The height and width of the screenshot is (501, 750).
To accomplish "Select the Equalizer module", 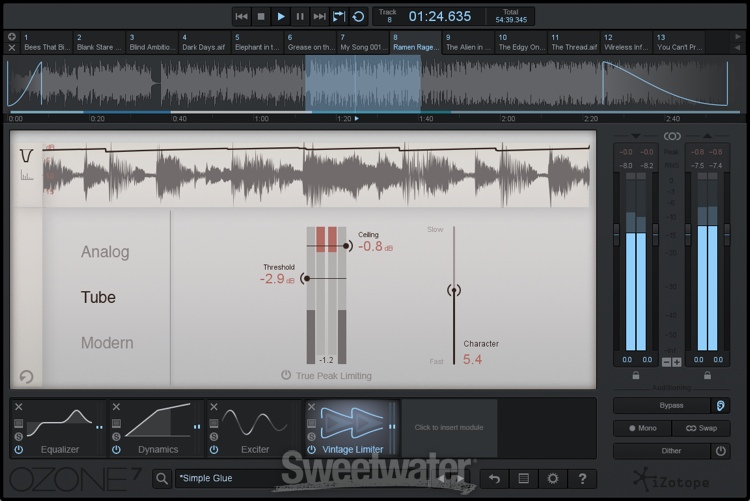I will tap(60, 428).
